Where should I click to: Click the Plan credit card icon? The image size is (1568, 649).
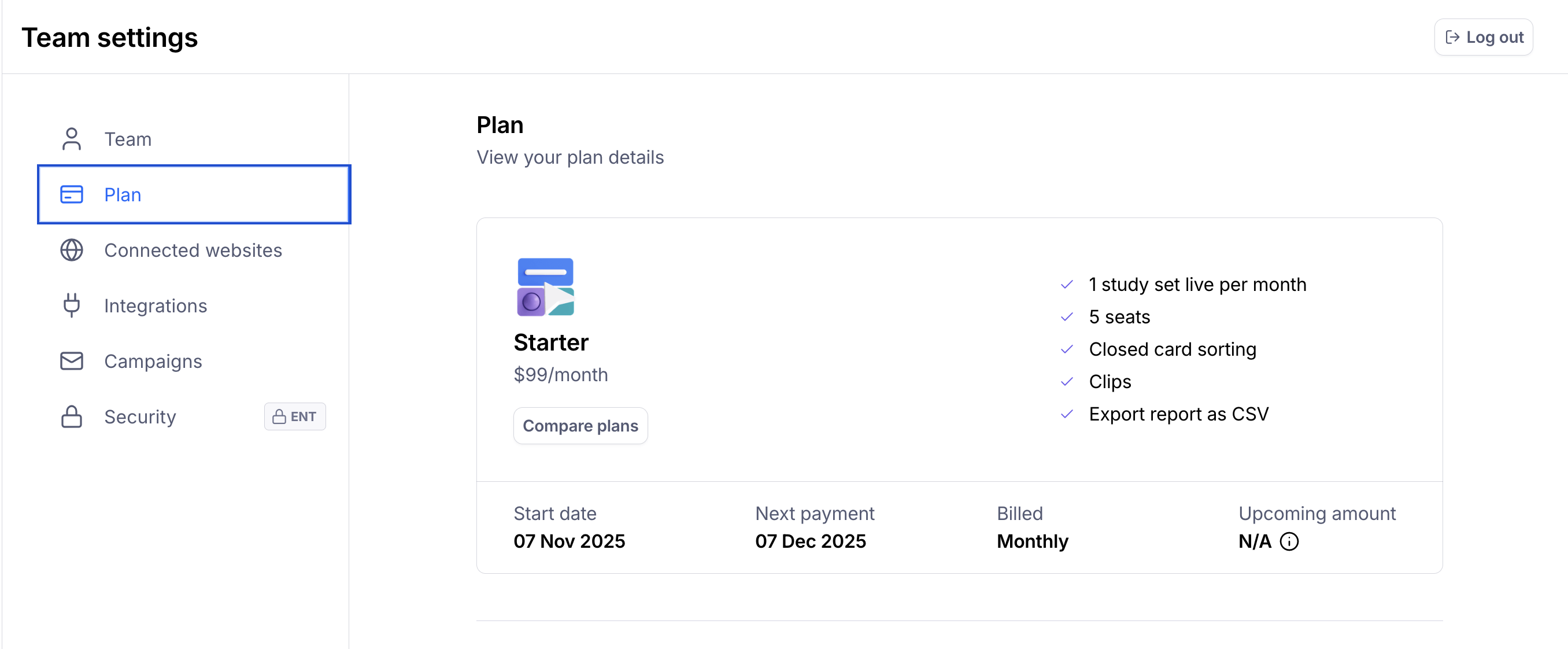coord(71,195)
